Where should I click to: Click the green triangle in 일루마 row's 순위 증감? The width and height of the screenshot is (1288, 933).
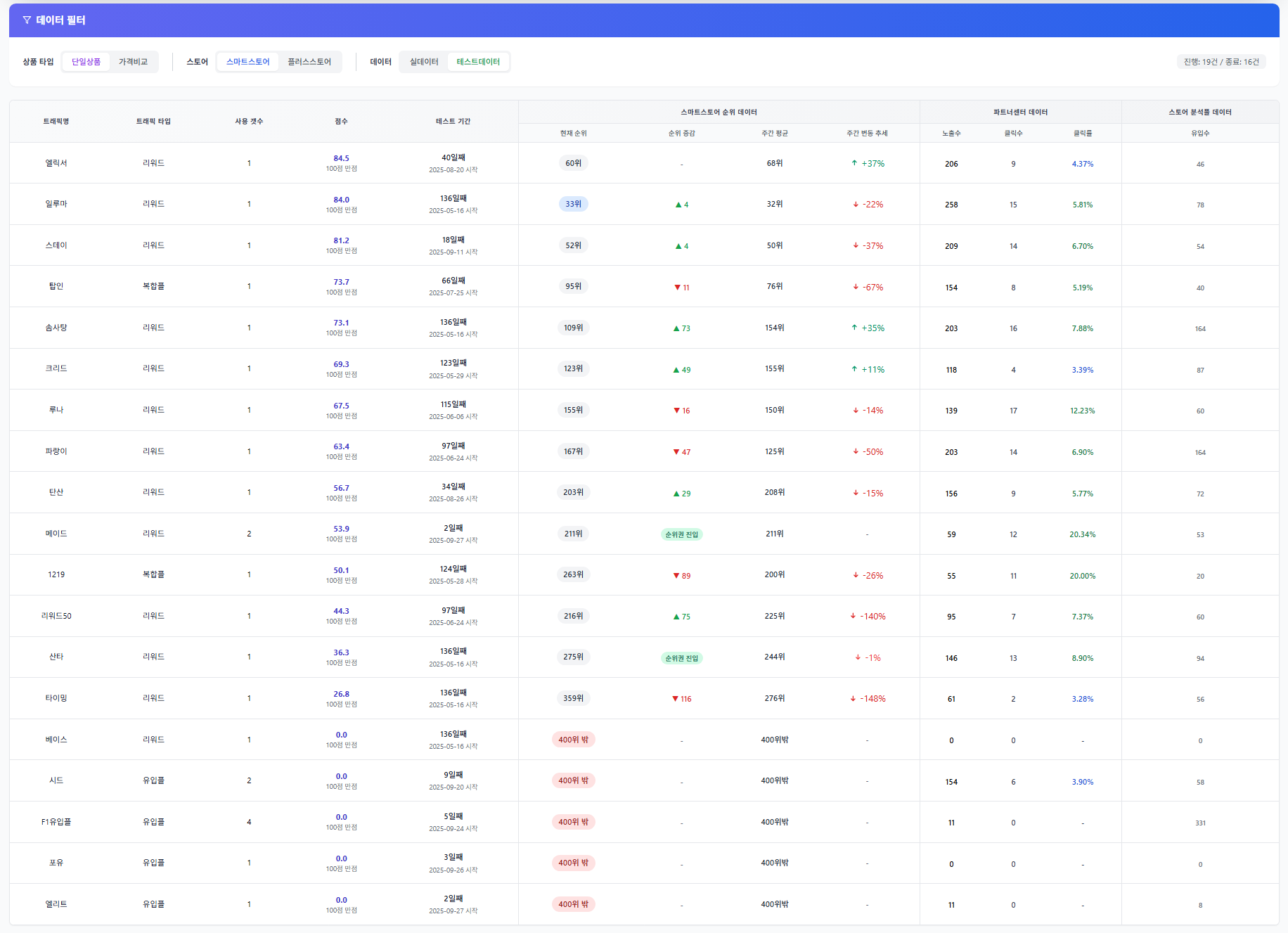[x=678, y=205]
